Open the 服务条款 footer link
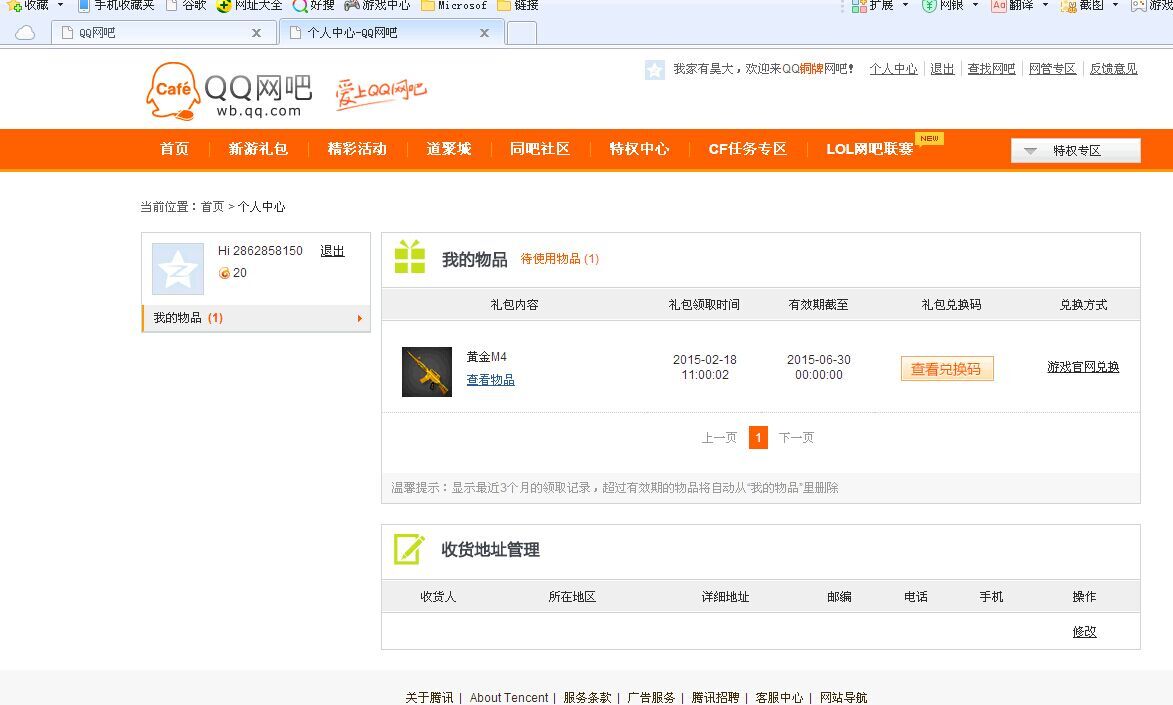The width and height of the screenshot is (1173, 705). 587,698
